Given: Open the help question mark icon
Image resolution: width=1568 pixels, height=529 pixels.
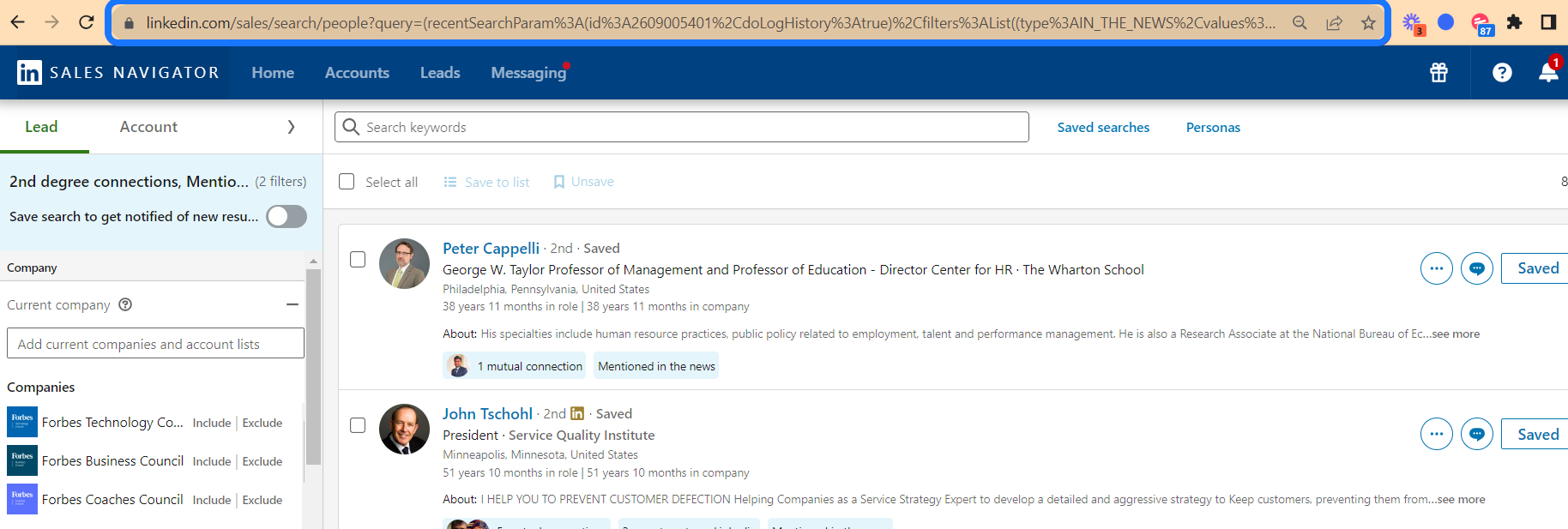Looking at the screenshot, I should click(x=1502, y=73).
